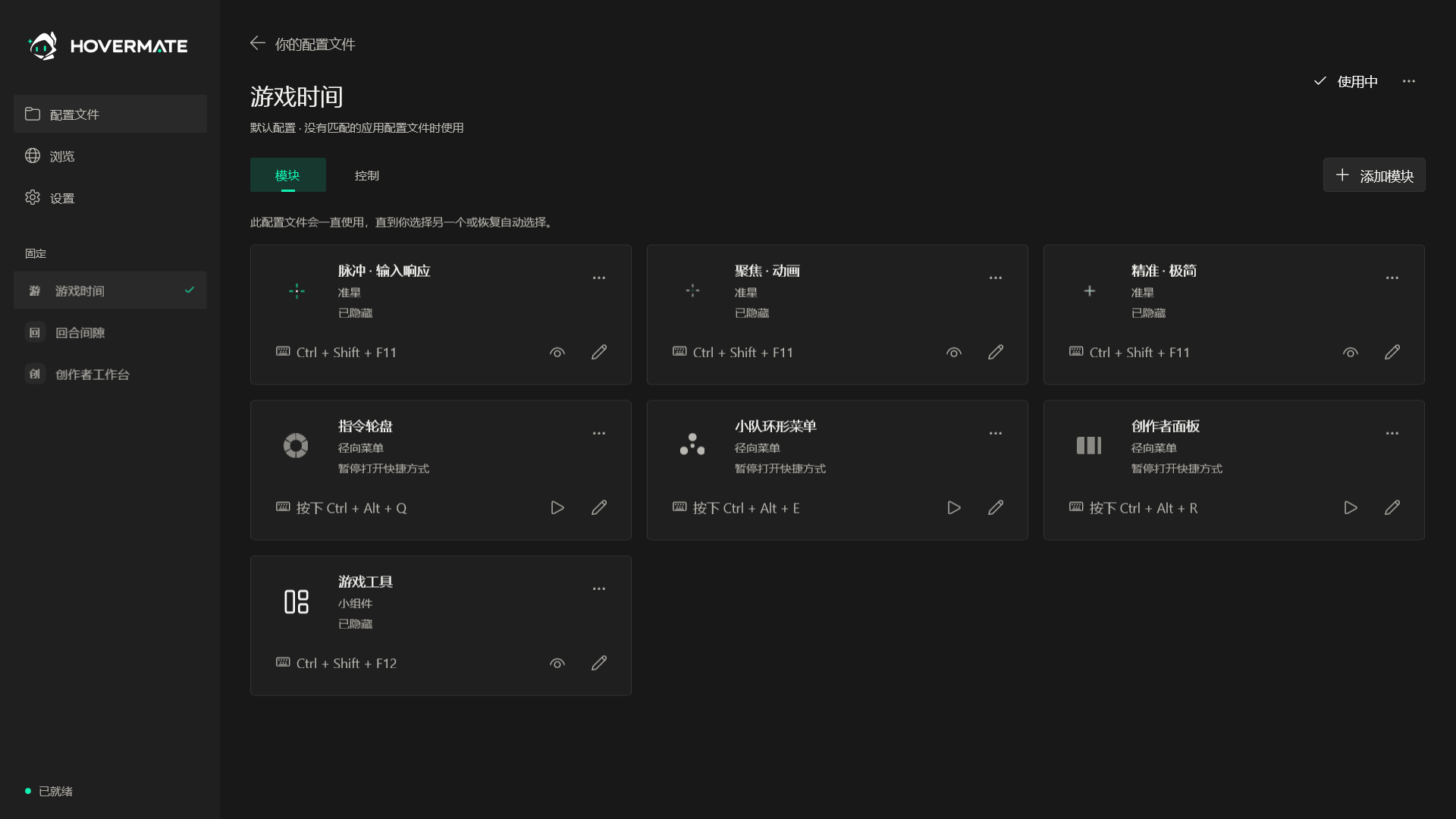Open more options for 小队环形菜单 card
The width and height of the screenshot is (1456, 819).
click(996, 434)
